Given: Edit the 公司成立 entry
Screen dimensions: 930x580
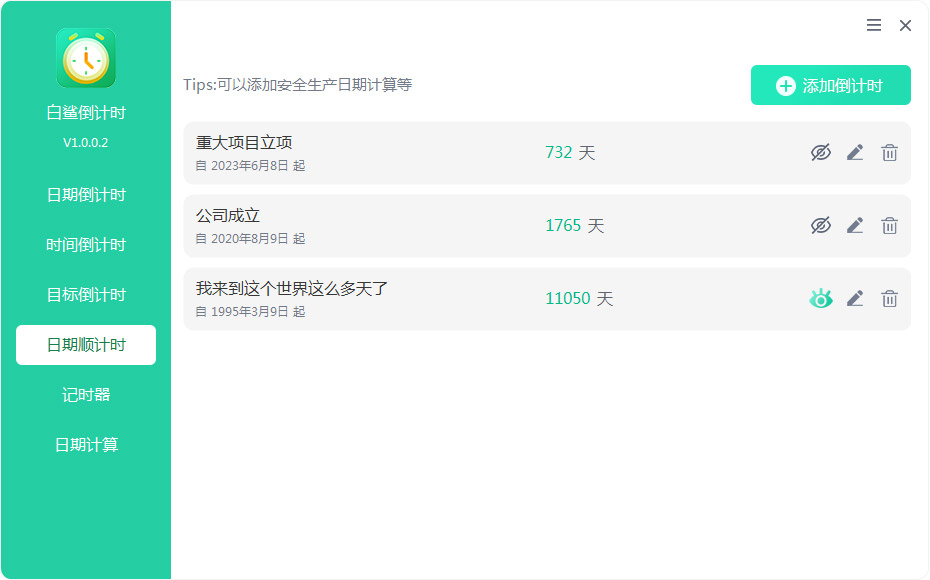Looking at the screenshot, I should click(x=855, y=225).
